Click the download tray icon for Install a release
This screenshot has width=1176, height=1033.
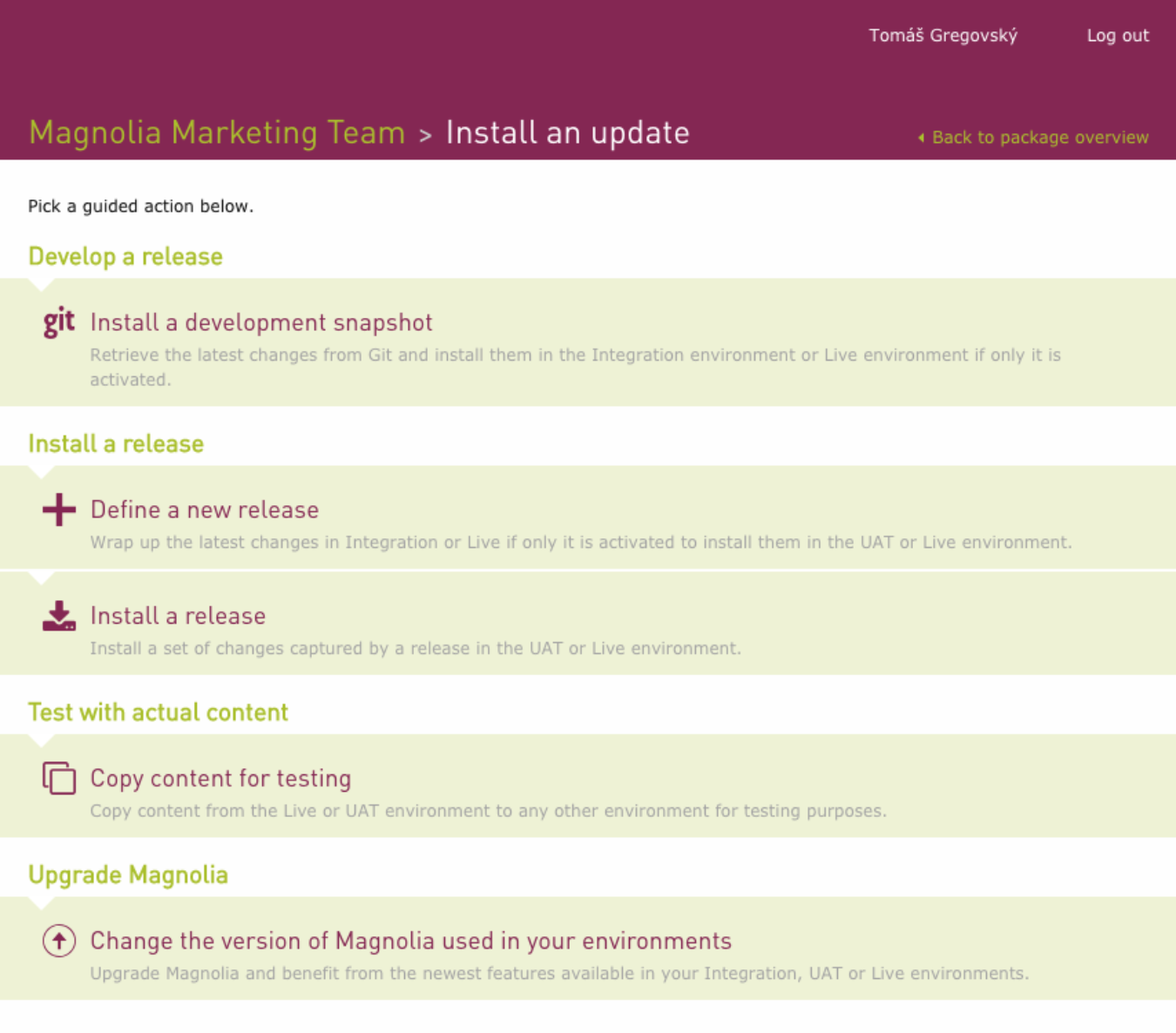coord(58,616)
